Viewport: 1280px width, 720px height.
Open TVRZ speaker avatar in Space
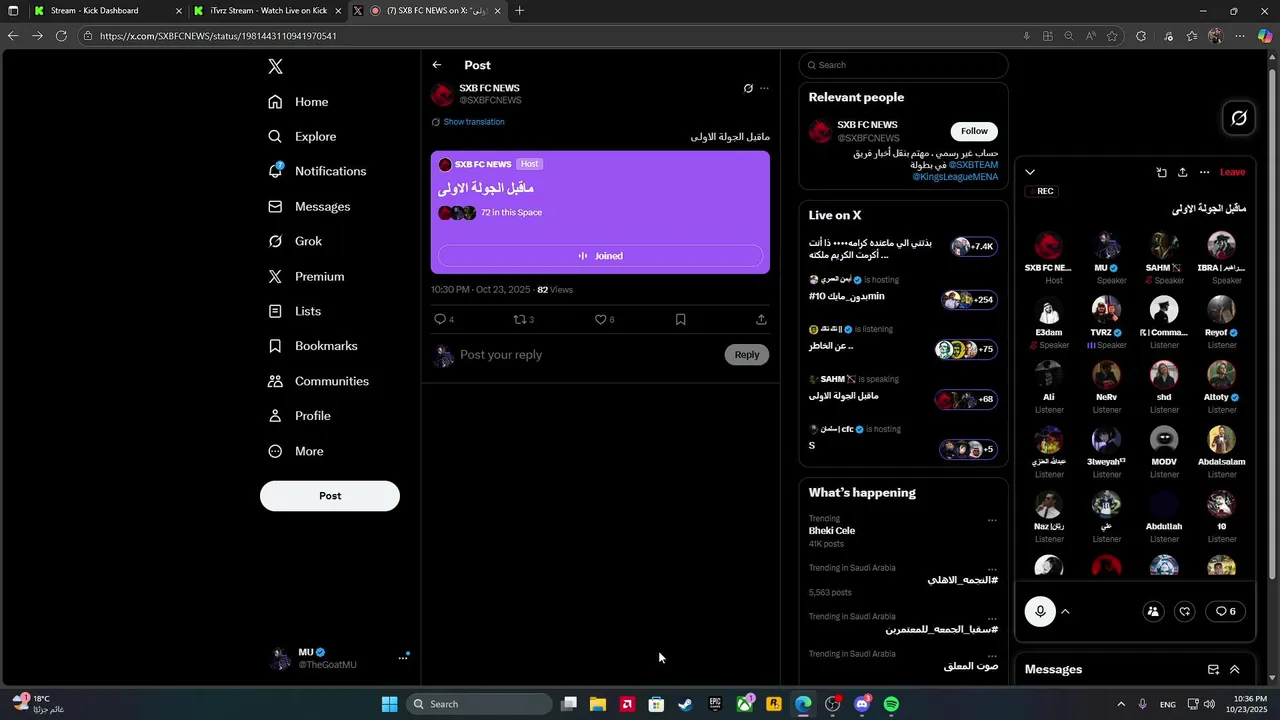click(x=1106, y=311)
